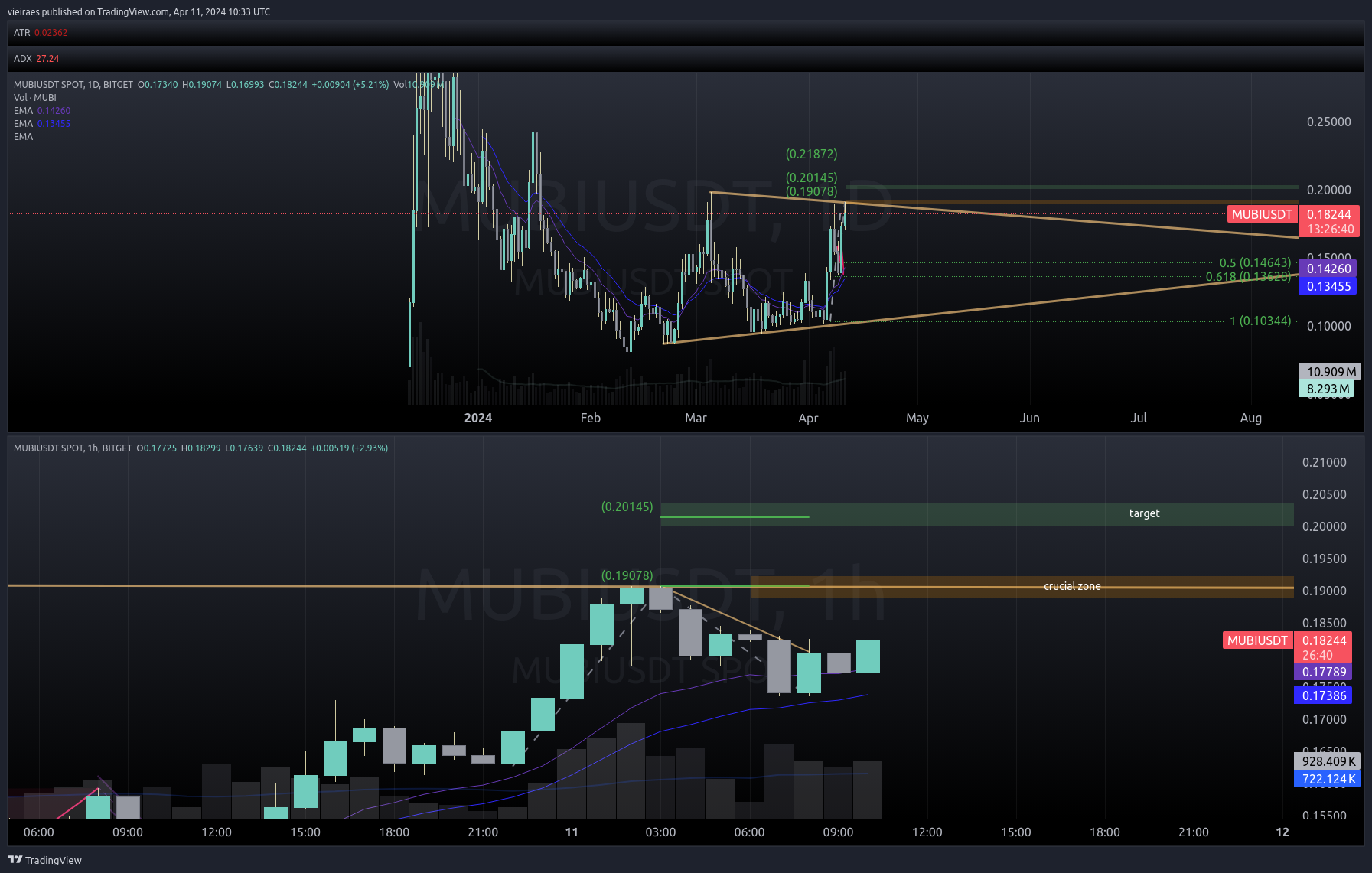Image resolution: width=1372 pixels, height=873 pixels.
Task: Click the (0.19078) label in the 1h chart
Action: click(627, 576)
